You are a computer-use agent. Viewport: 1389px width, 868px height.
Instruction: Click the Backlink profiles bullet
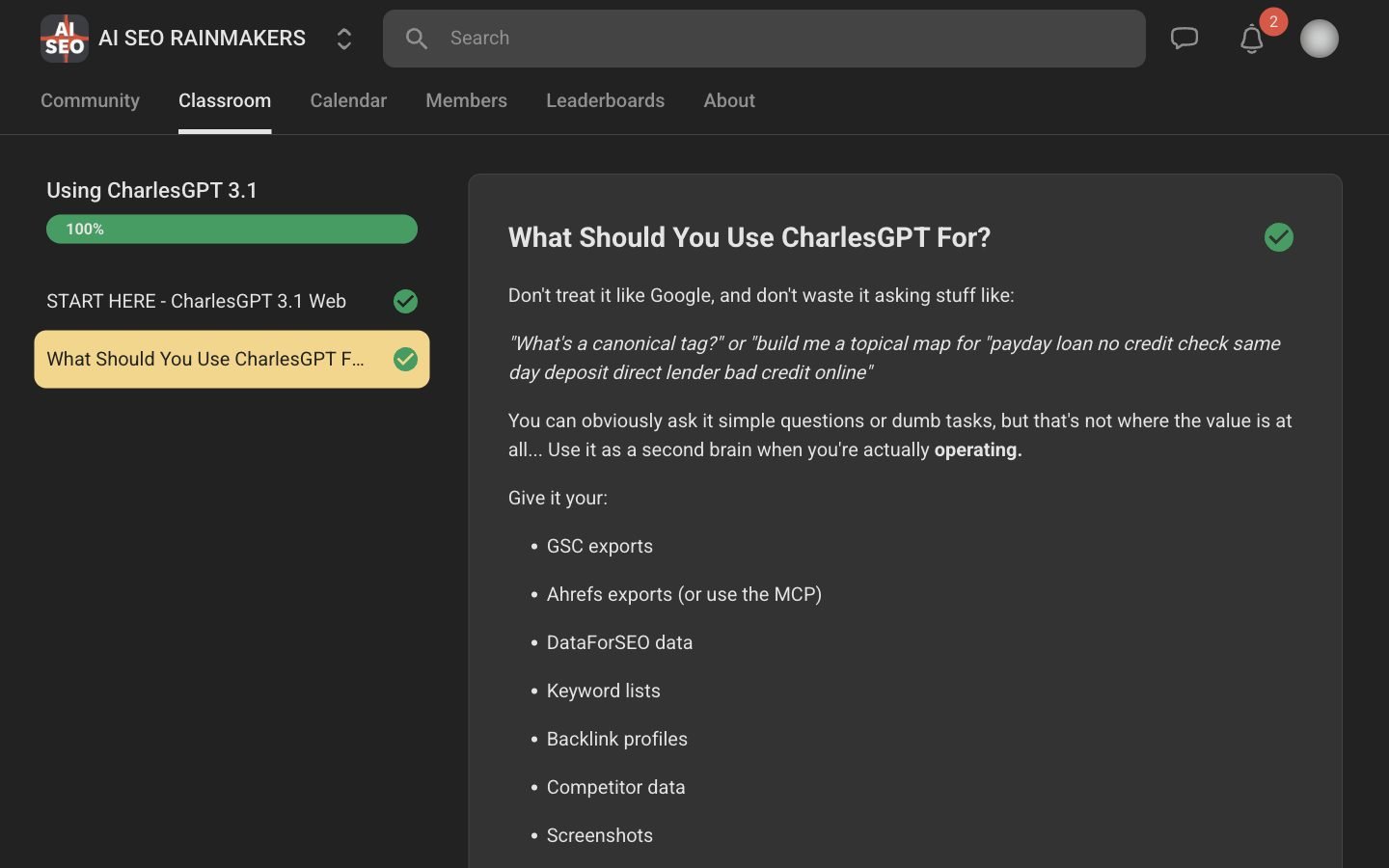tap(616, 739)
